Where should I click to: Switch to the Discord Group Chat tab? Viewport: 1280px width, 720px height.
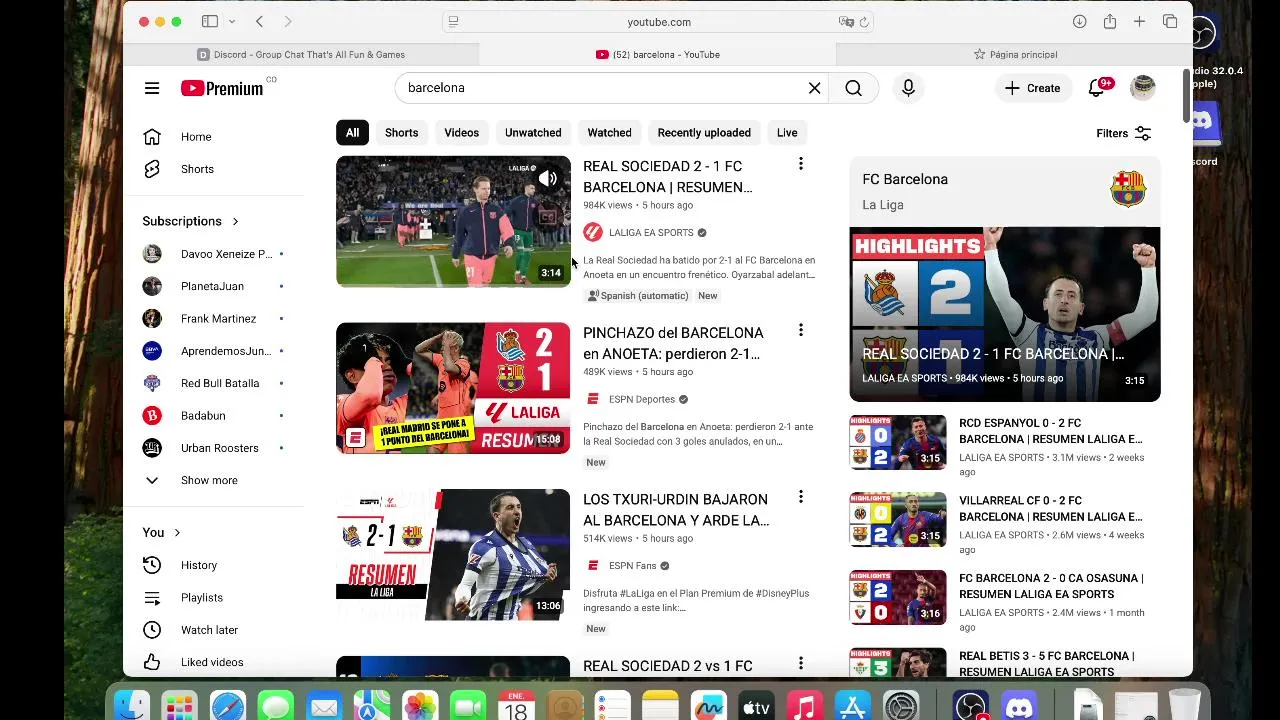(x=302, y=54)
